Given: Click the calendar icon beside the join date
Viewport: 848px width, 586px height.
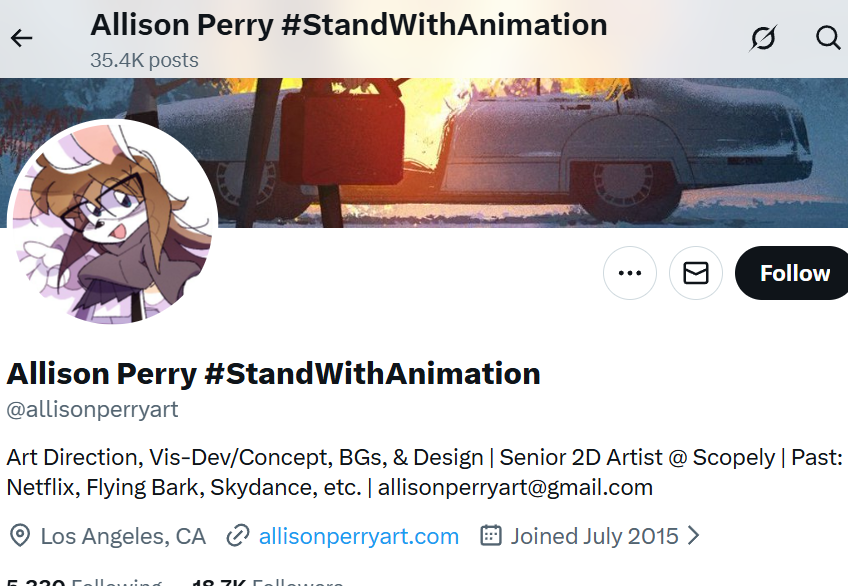Looking at the screenshot, I should pos(490,536).
